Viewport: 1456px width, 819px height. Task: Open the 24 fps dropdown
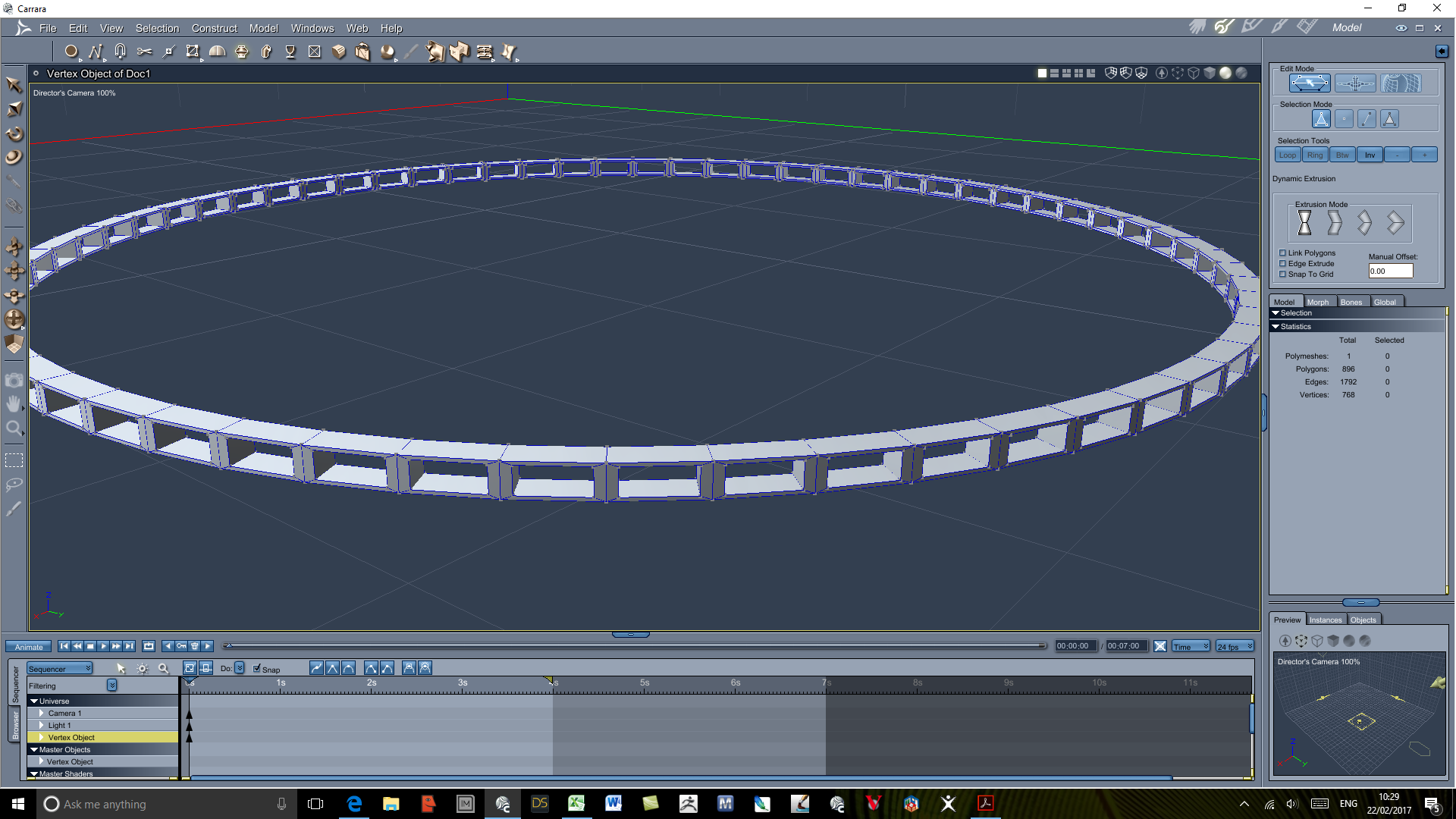coord(1235,646)
